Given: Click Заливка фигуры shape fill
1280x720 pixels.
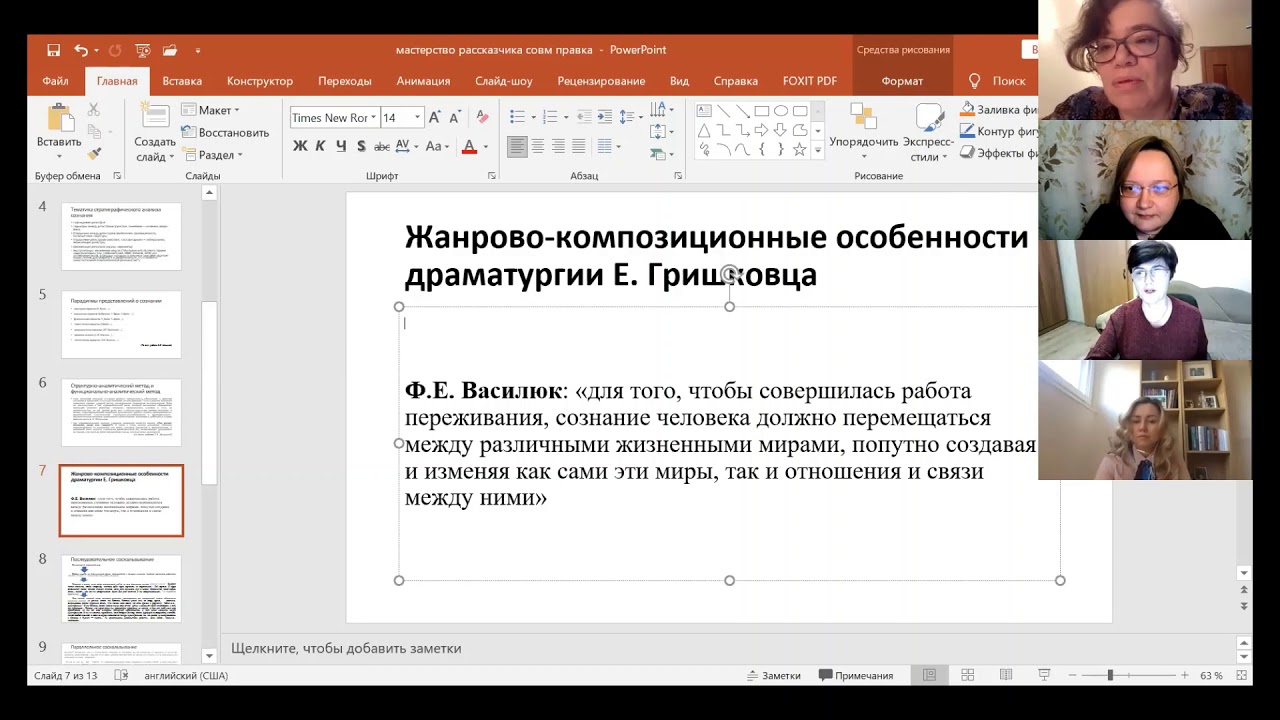Looking at the screenshot, I should pyautogui.click(x=998, y=110).
